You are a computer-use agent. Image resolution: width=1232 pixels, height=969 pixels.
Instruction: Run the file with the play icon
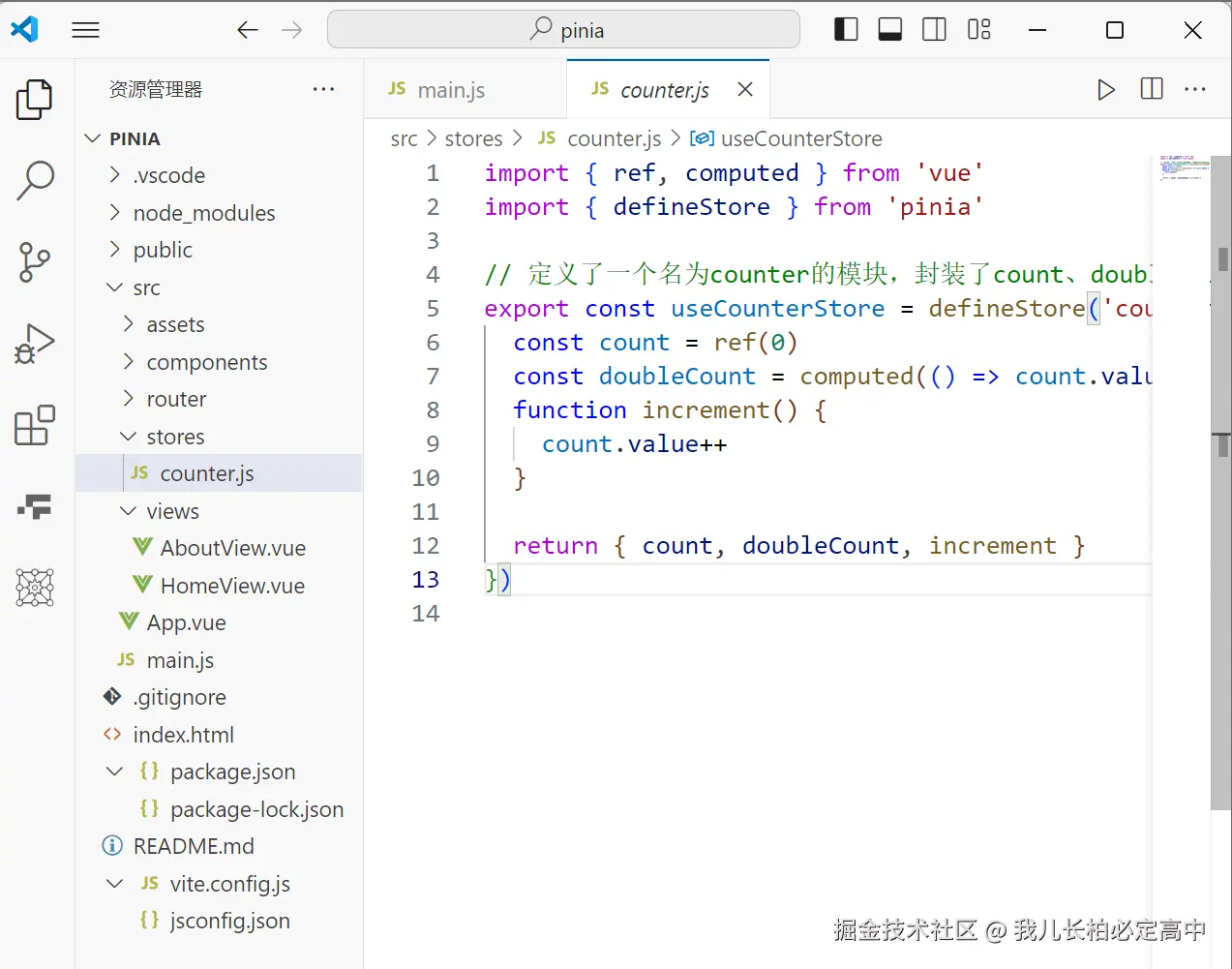(x=1106, y=90)
